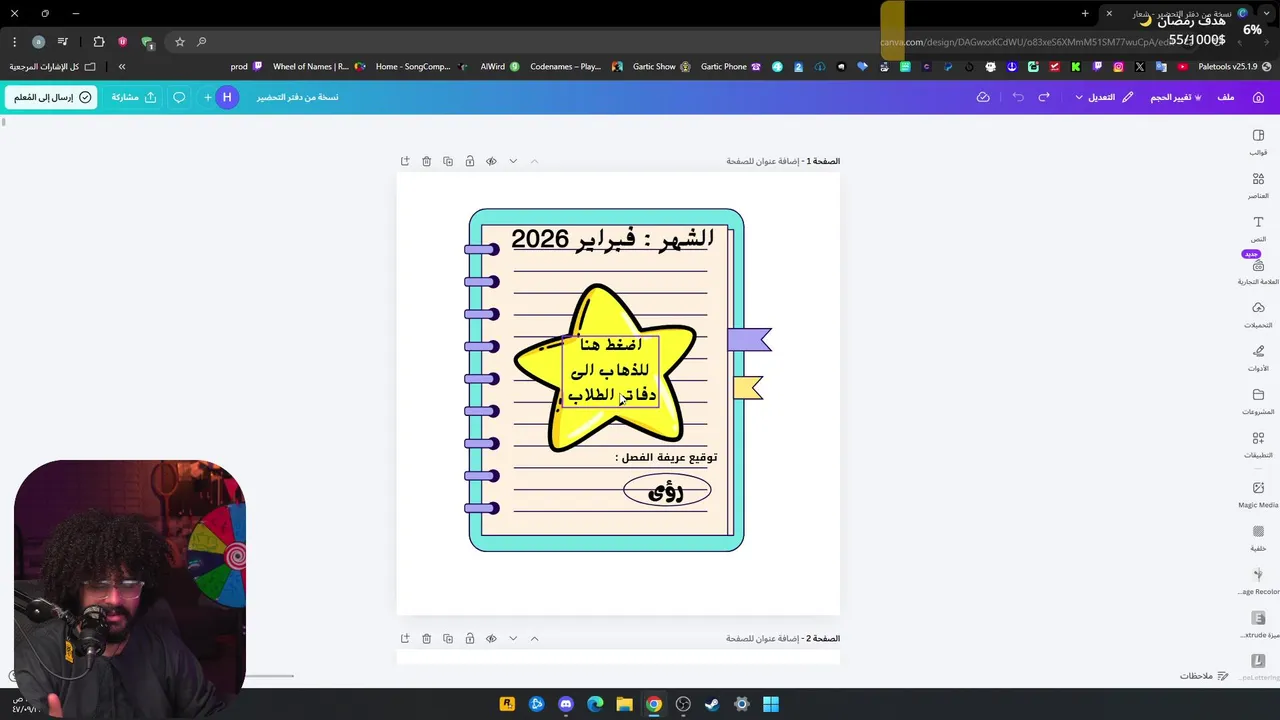Open the comments speech bubble icon
Screen dimensions: 1280x720
pyautogui.click(x=179, y=97)
